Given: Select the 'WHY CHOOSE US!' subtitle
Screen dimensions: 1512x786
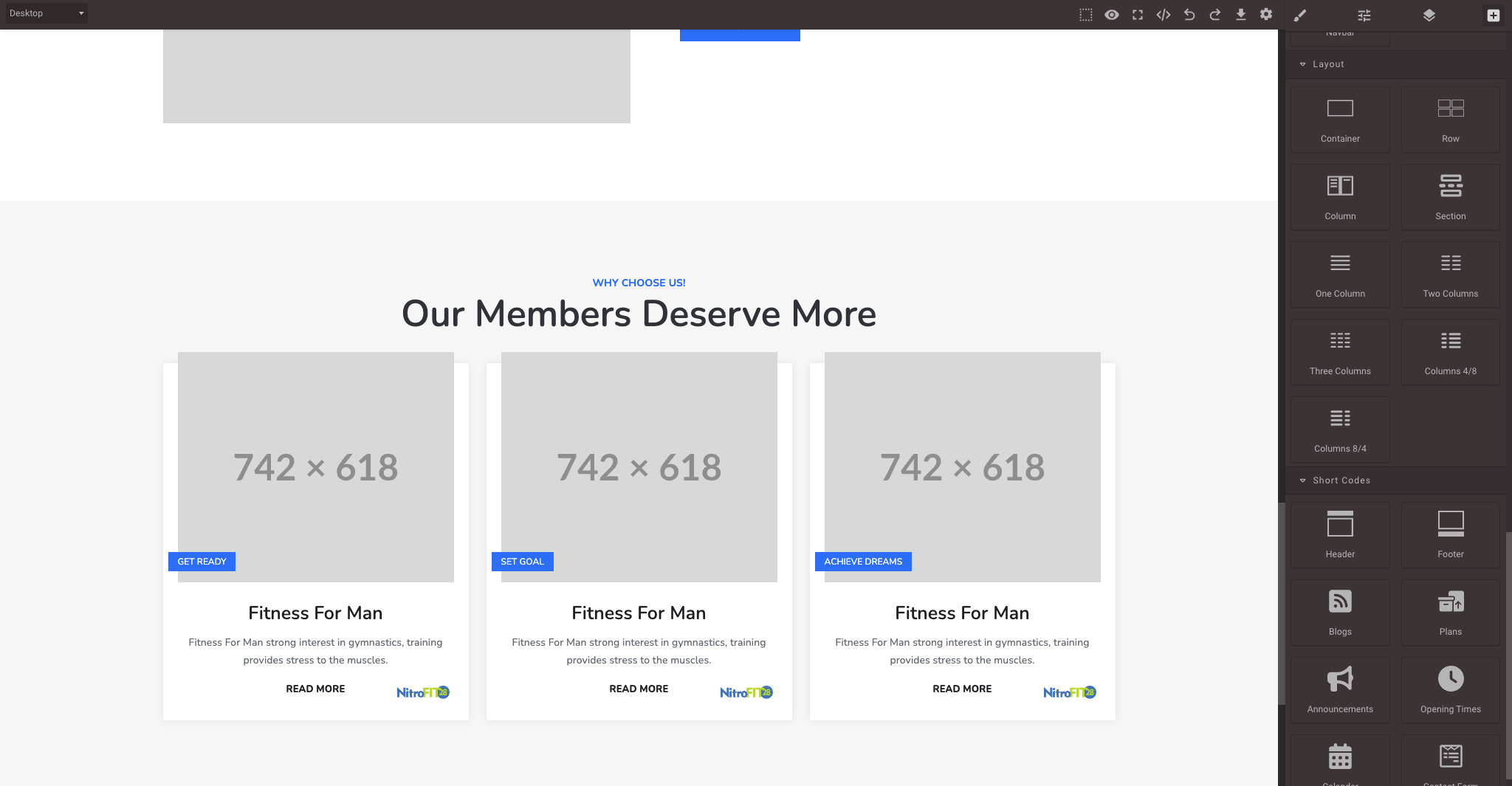Looking at the screenshot, I should point(639,283).
